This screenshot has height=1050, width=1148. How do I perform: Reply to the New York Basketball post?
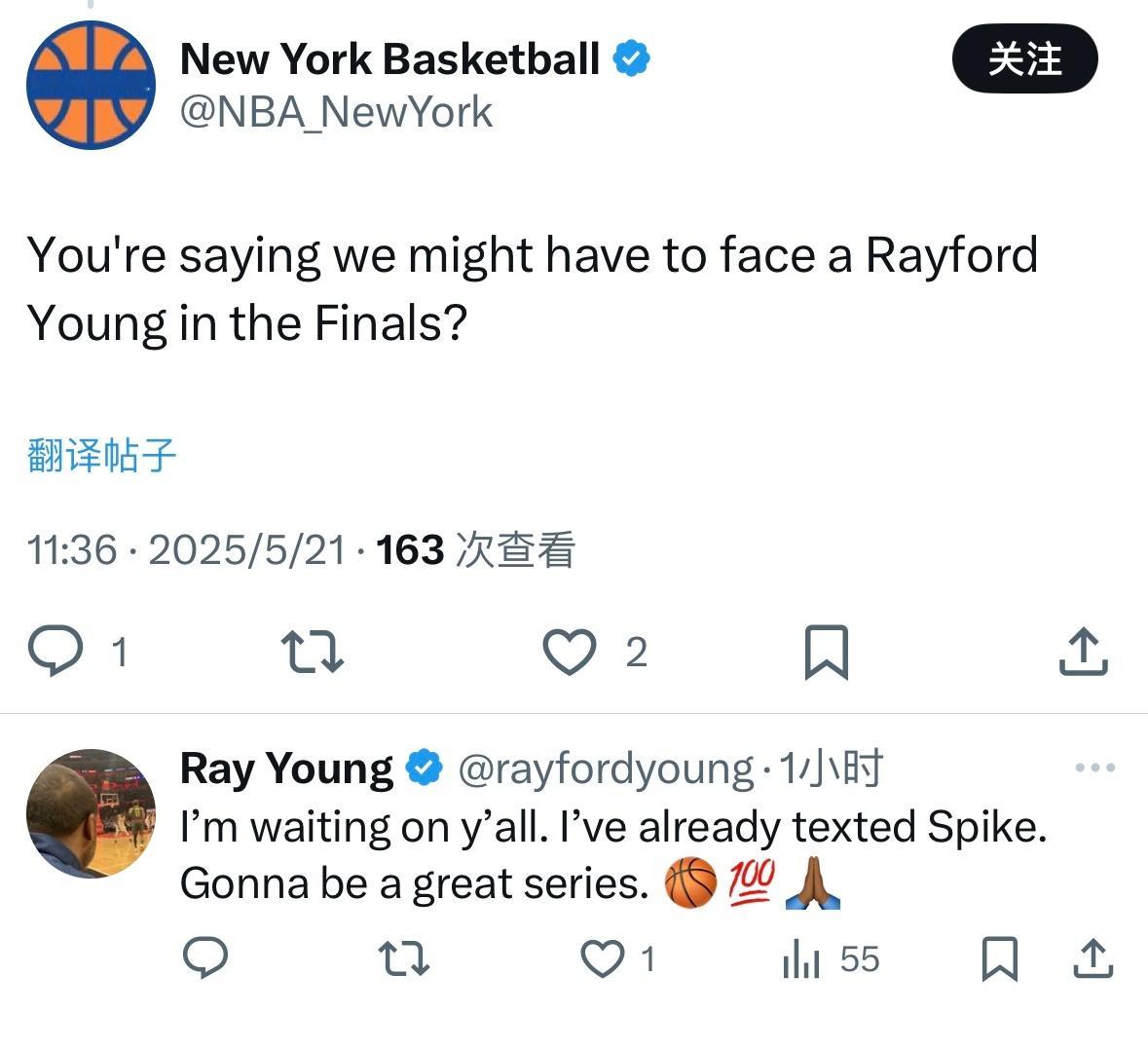(x=56, y=651)
